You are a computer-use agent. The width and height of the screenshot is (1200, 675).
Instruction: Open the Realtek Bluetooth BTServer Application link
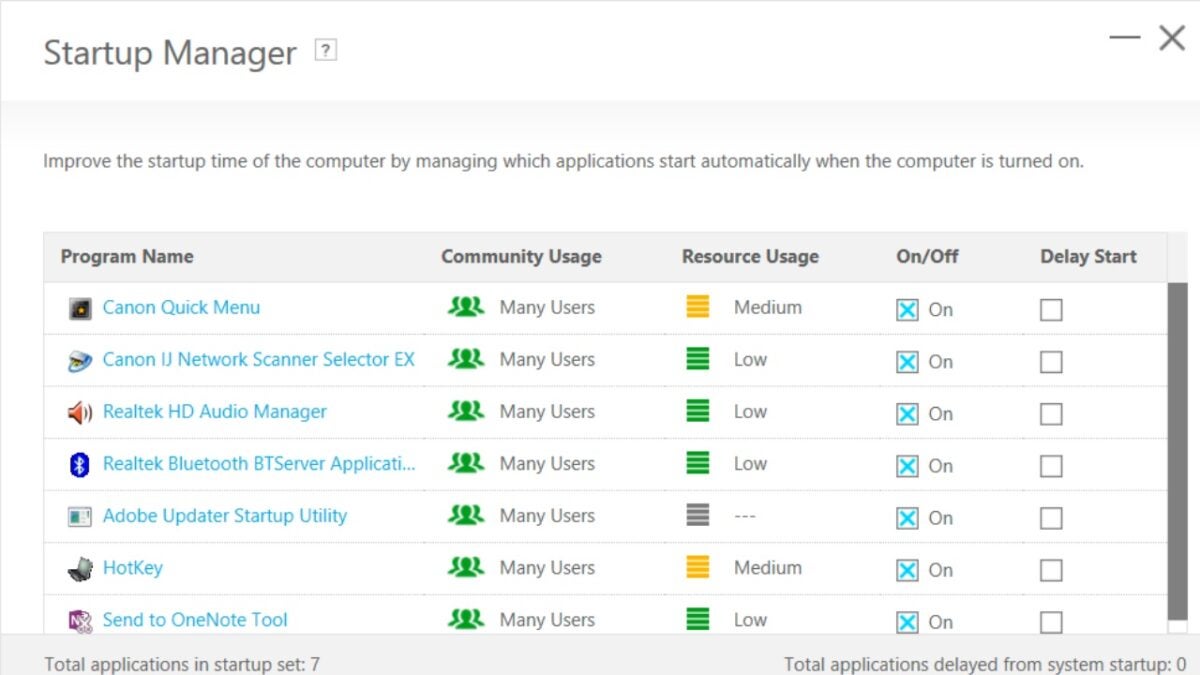pyautogui.click(x=259, y=463)
